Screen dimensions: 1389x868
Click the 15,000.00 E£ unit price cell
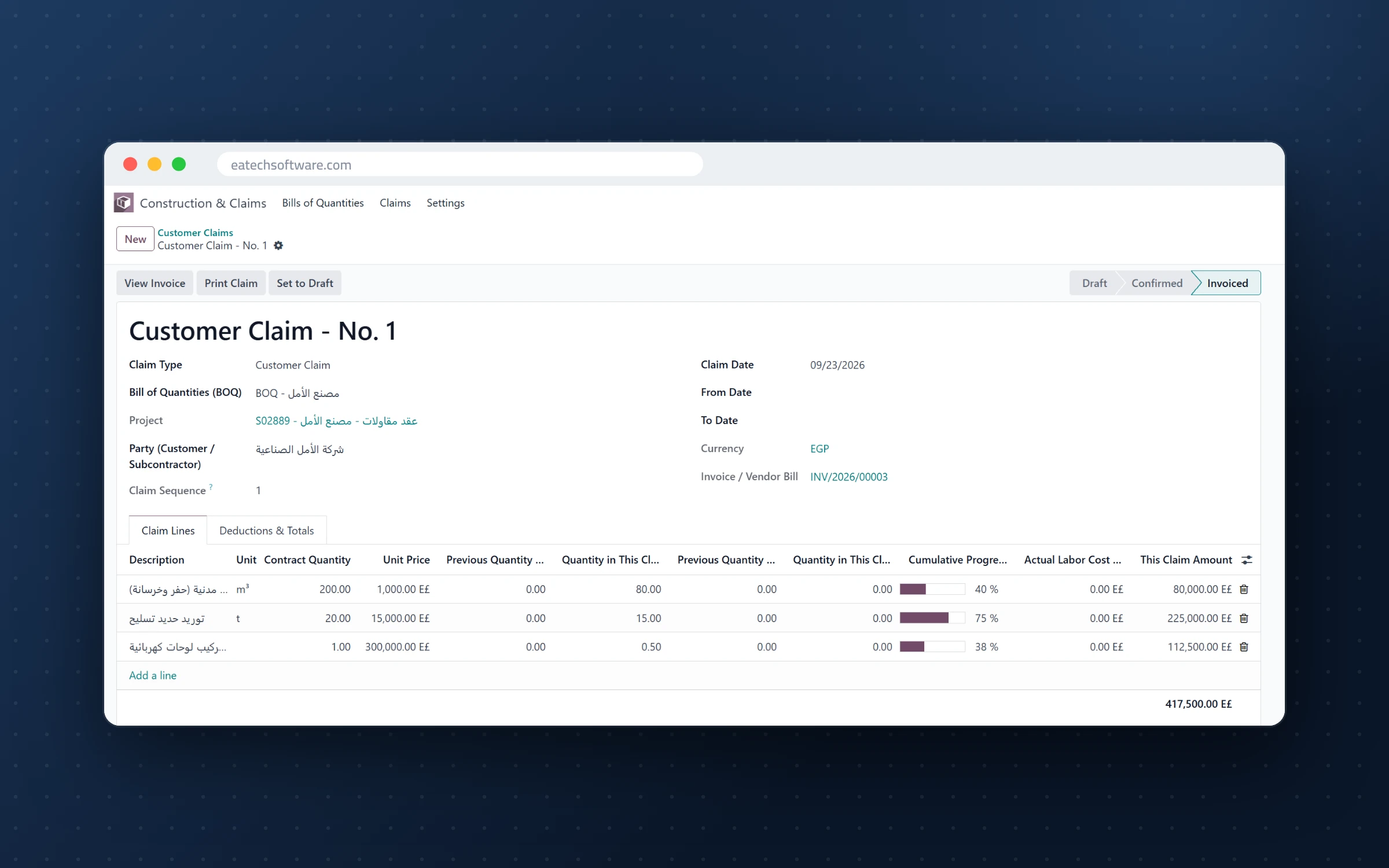tap(400, 618)
